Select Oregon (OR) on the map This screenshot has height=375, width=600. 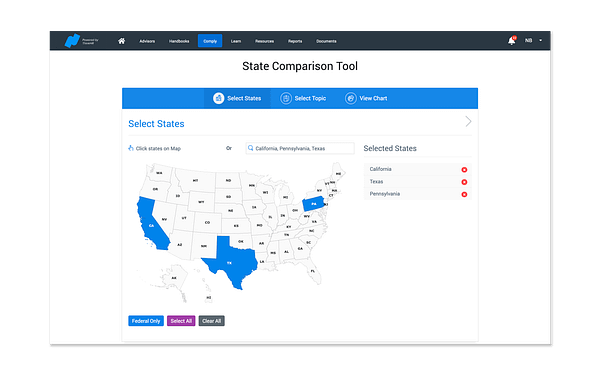click(x=155, y=189)
